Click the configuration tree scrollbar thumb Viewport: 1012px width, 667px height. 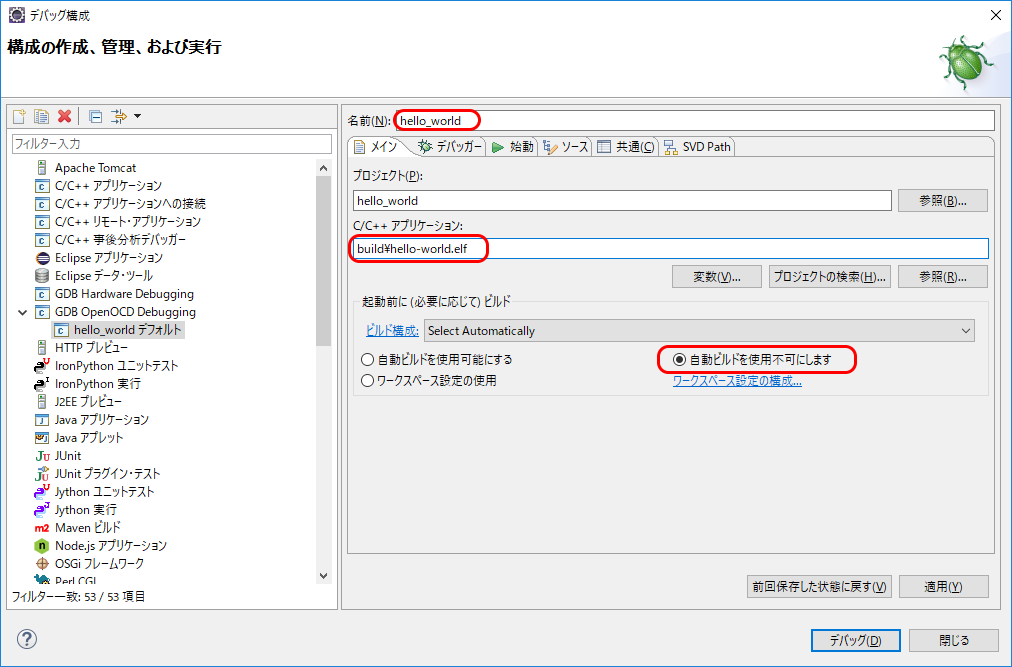point(324,260)
